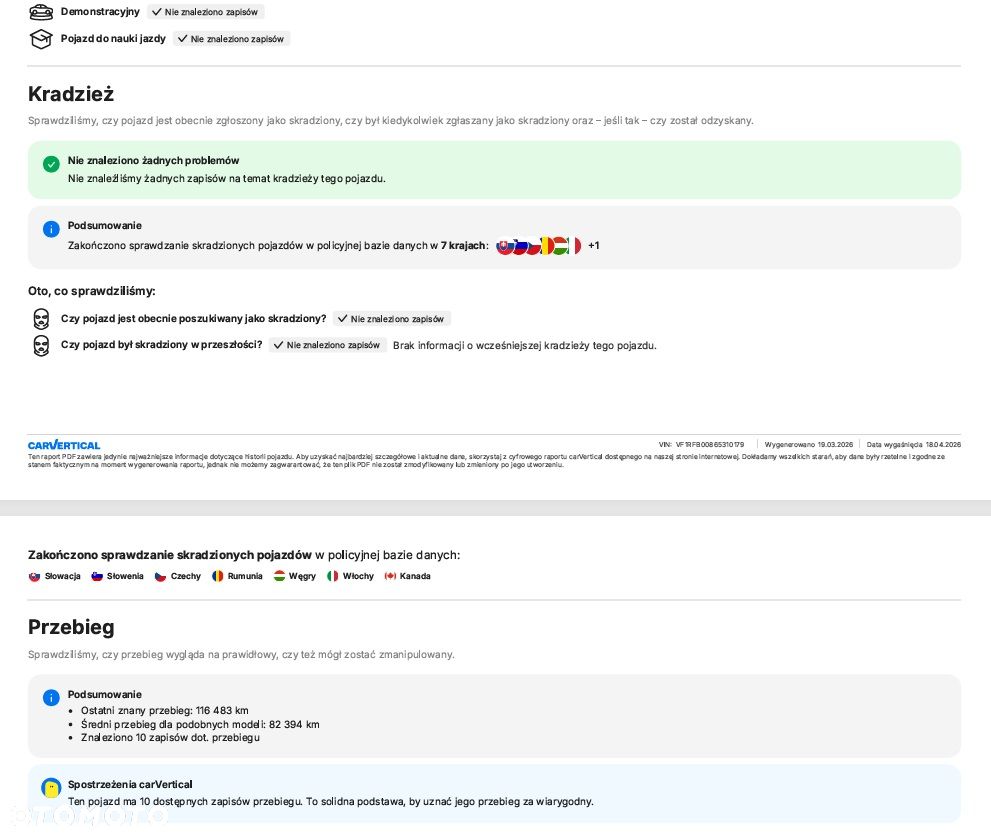Screen dimensions: 991x836
Task: Click the 'w 7 krajach' bold text
Action: pyautogui.click(x=459, y=246)
